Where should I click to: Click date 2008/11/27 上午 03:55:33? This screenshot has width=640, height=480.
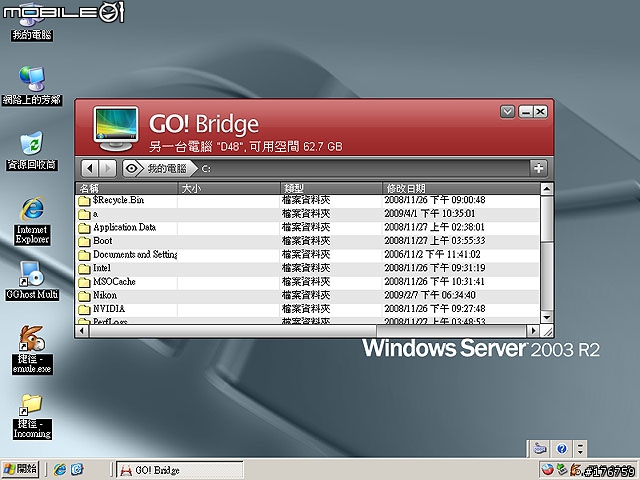point(435,241)
